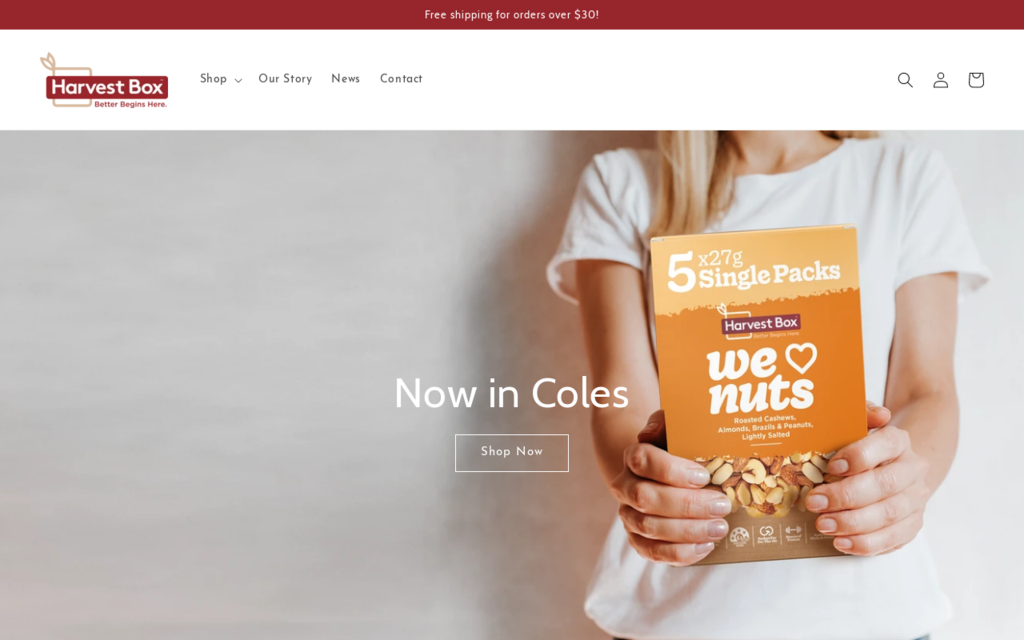The height and width of the screenshot is (640, 1024).
Task: Click the Now in Coles heading
Action: click(x=511, y=394)
